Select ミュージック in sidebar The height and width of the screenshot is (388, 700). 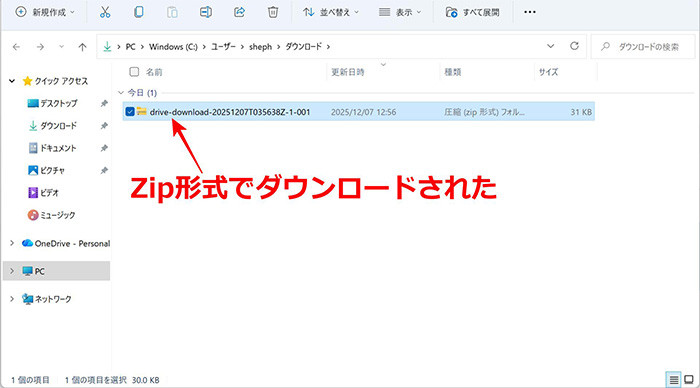point(51,215)
